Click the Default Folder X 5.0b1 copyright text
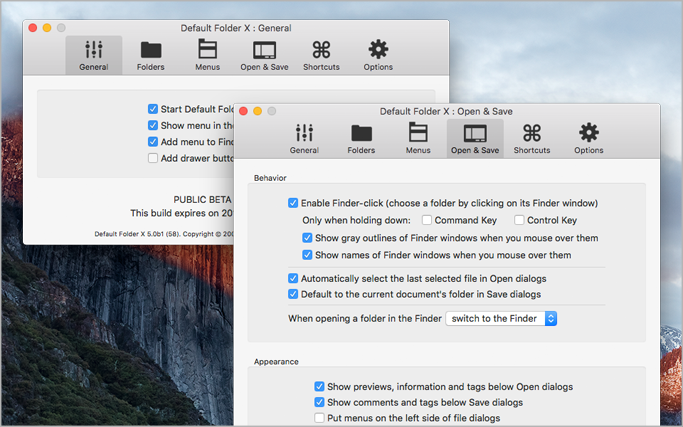This screenshot has width=683, height=427. point(164,234)
